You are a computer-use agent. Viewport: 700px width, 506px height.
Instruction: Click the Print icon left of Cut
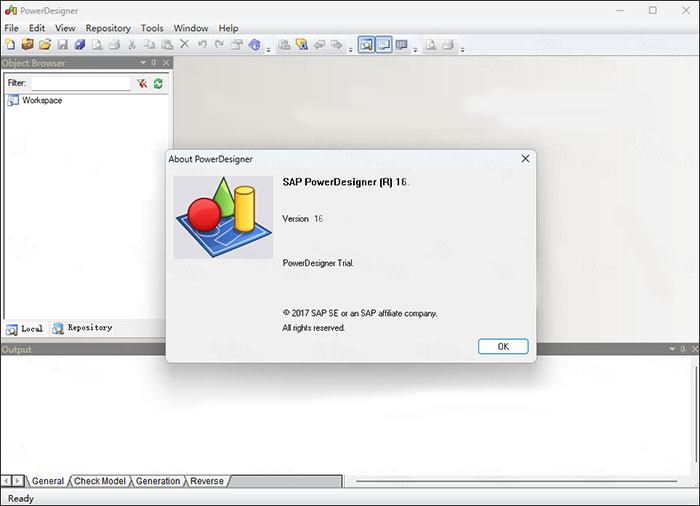click(115, 45)
